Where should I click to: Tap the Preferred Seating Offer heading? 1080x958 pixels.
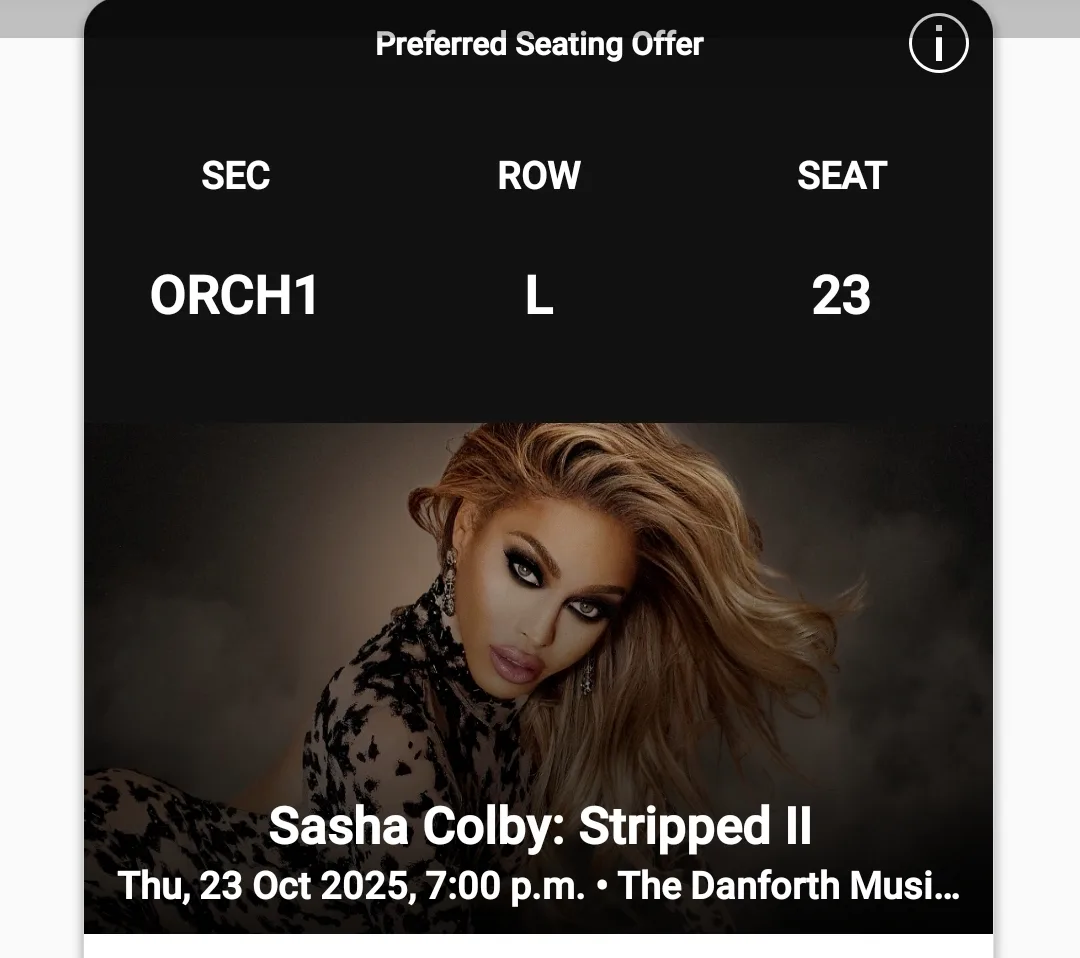pos(539,44)
